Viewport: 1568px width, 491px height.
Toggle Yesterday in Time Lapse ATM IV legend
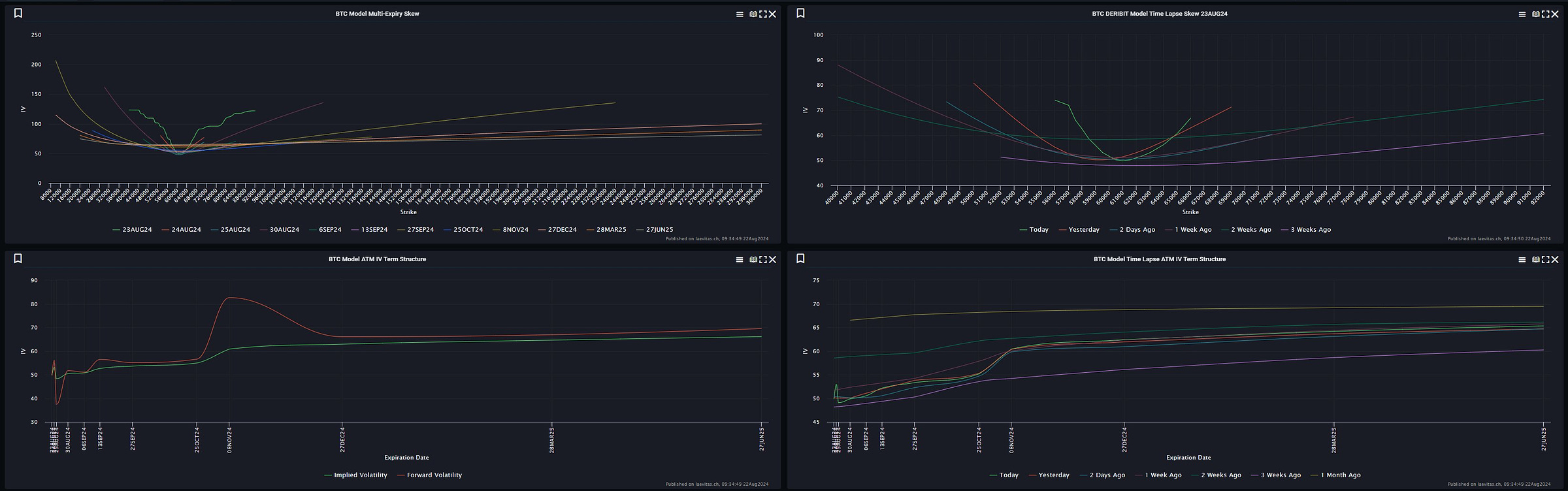click(1049, 475)
